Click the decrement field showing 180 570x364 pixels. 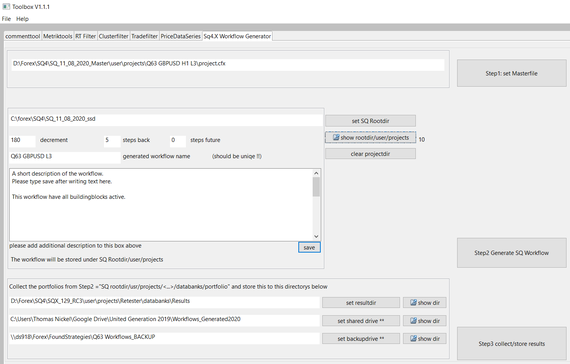click(x=23, y=141)
